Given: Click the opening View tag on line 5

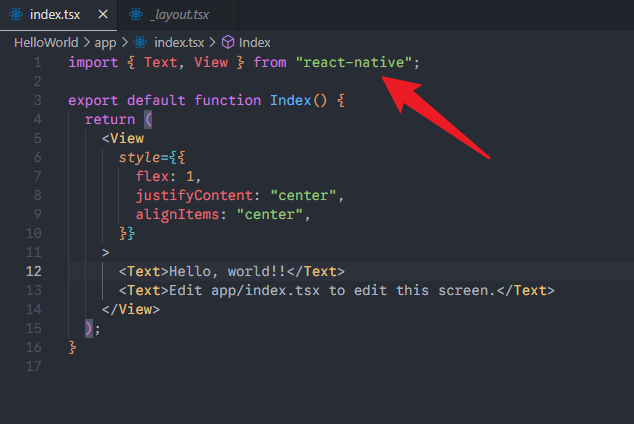Looking at the screenshot, I should [x=126, y=138].
